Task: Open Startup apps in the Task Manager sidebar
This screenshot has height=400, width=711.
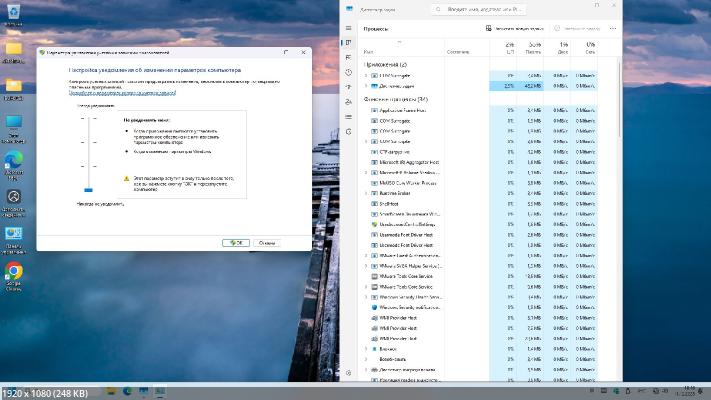Action: (348, 88)
